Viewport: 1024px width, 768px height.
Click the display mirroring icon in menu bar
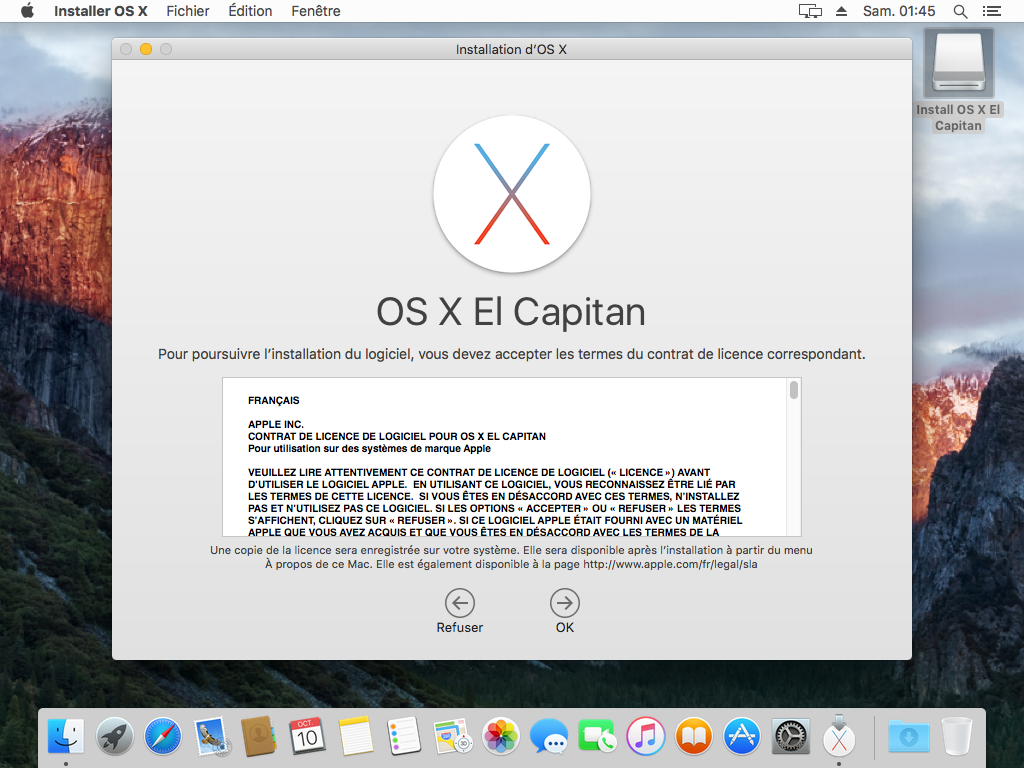(x=810, y=11)
